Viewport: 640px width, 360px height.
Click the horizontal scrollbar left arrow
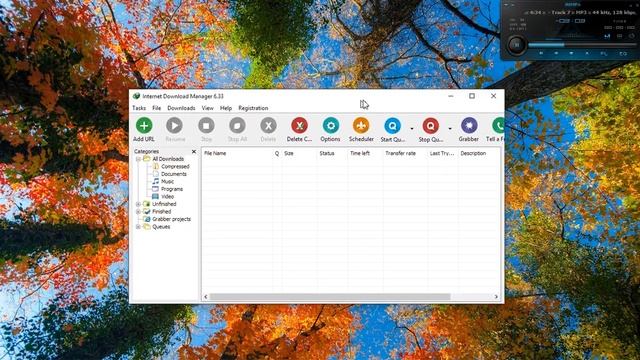(206, 297)
